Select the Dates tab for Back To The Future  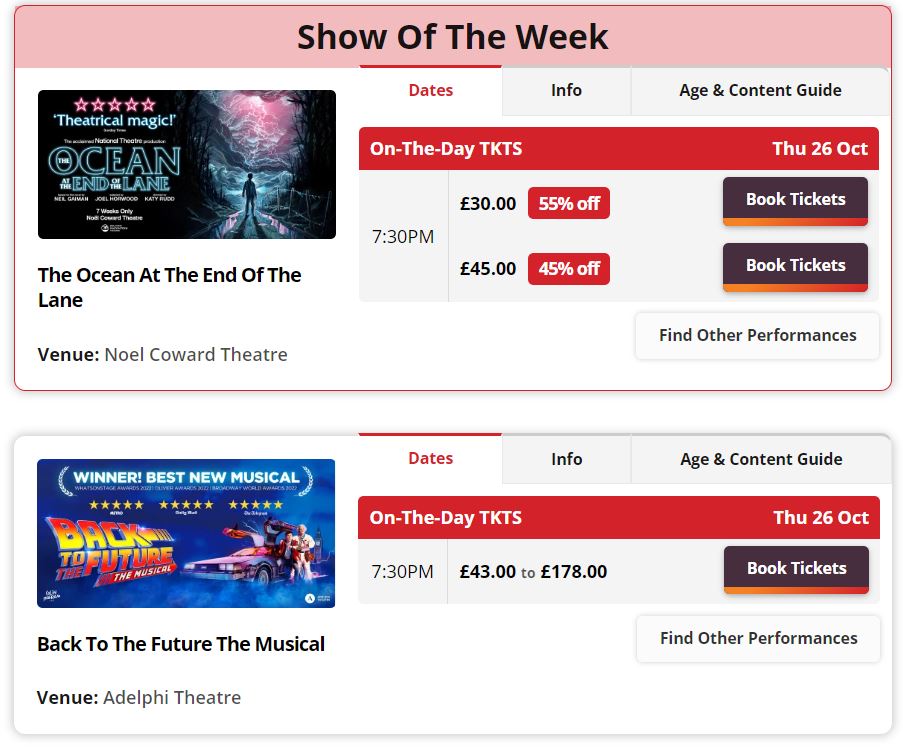430,458
